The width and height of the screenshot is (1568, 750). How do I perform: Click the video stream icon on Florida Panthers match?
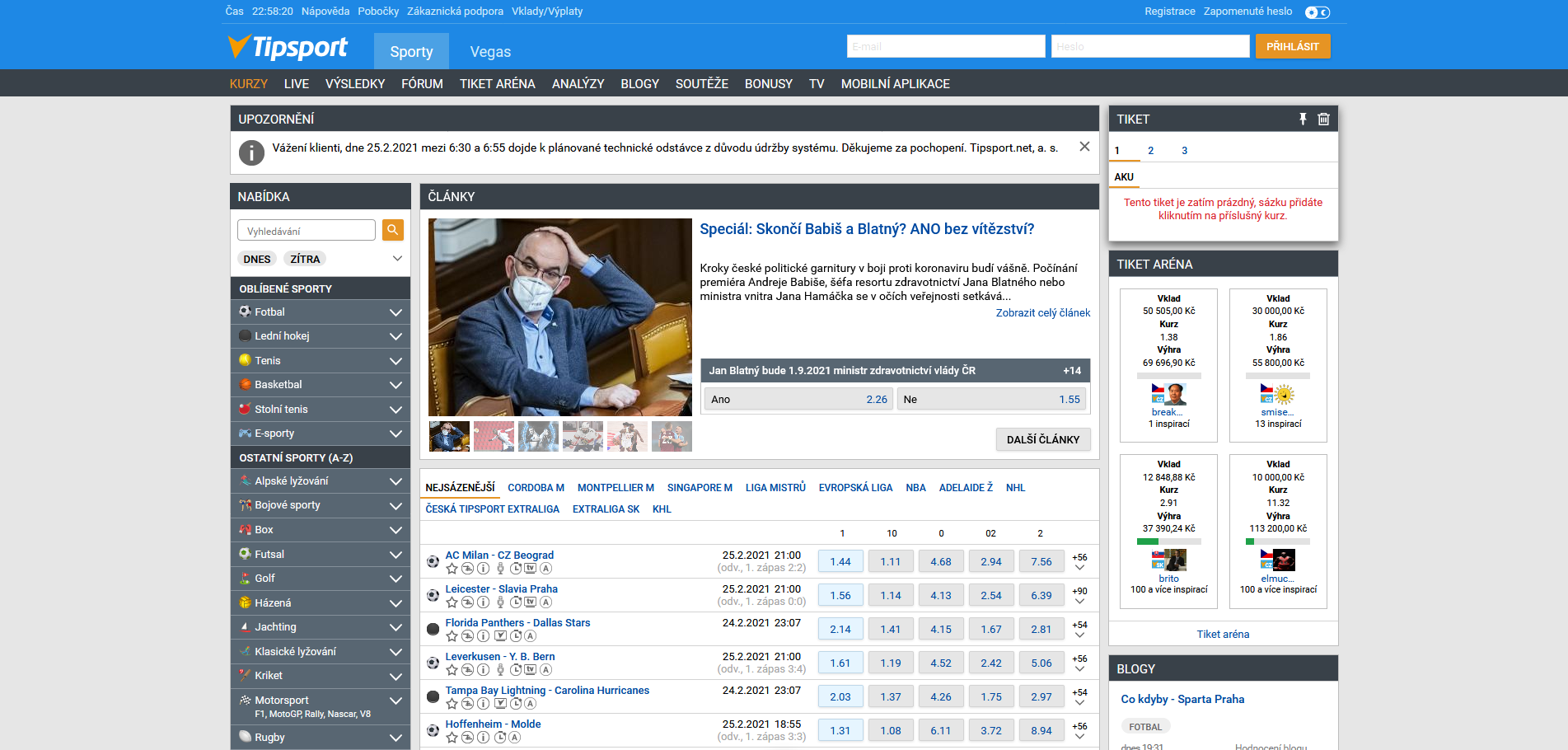pyautogui.click(x=500, y=635)
